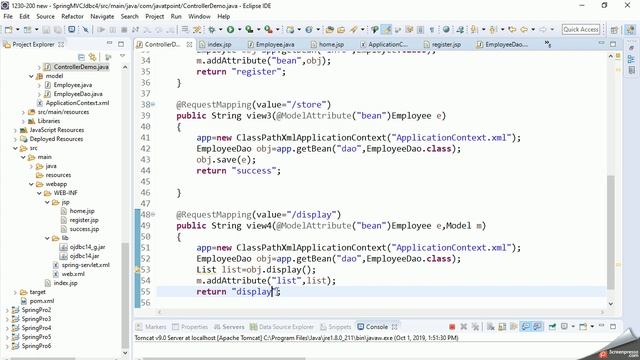This screenshot has height=360, width=640.
Task: Click the Coverage run icon
Action: click(x=249, y=29)
